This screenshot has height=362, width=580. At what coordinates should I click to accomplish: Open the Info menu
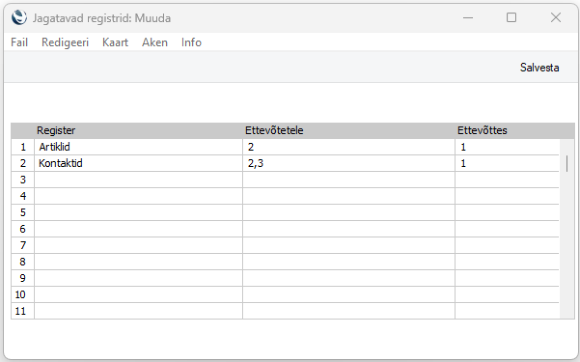click(x=191, y=43)
